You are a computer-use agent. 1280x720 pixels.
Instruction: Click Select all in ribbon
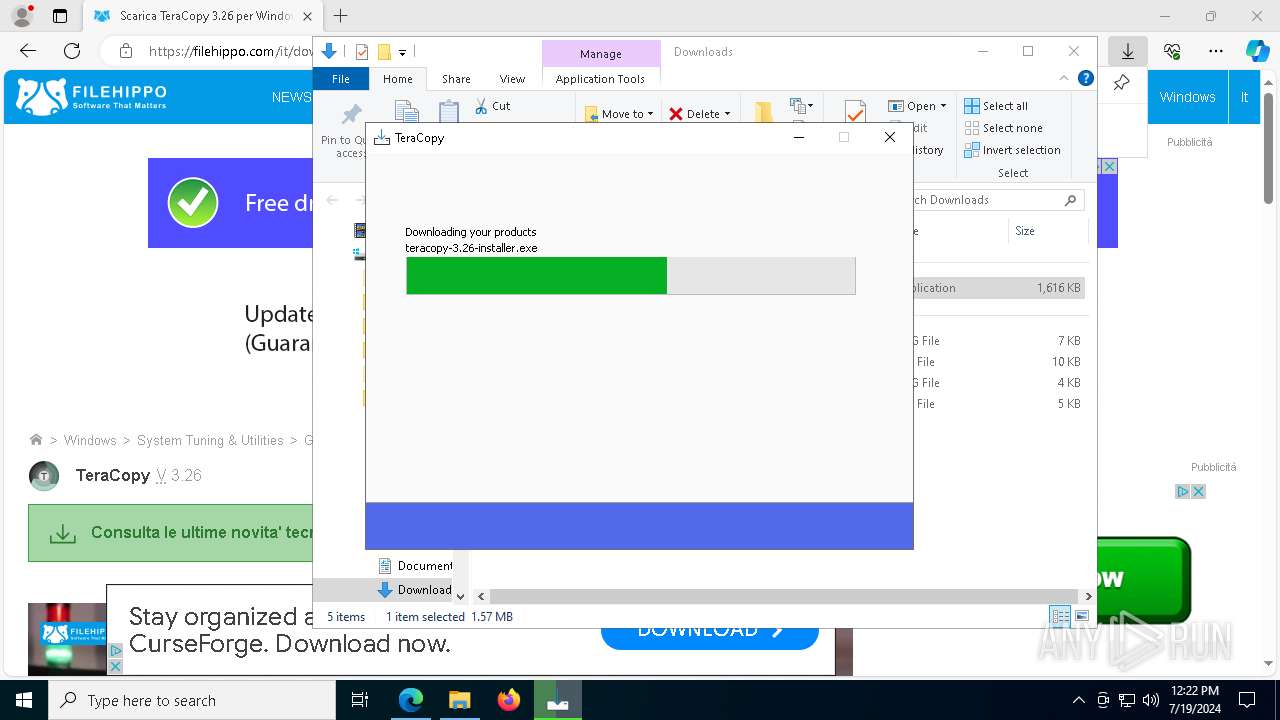tap(996, 106)
